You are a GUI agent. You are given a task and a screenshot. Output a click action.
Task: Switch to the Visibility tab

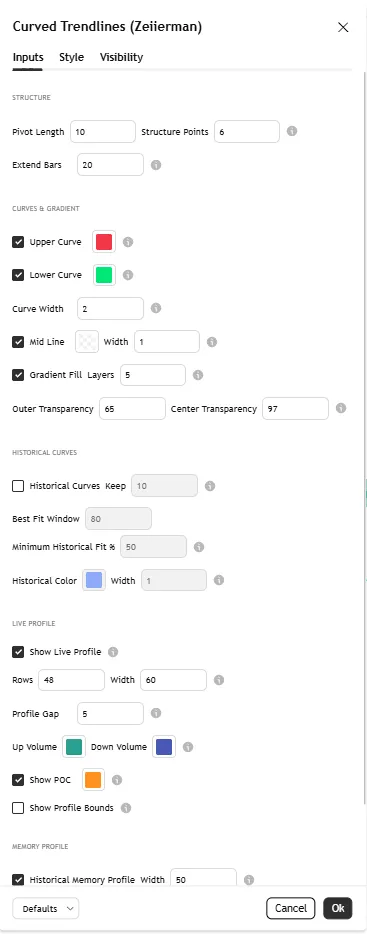[122, 57]
